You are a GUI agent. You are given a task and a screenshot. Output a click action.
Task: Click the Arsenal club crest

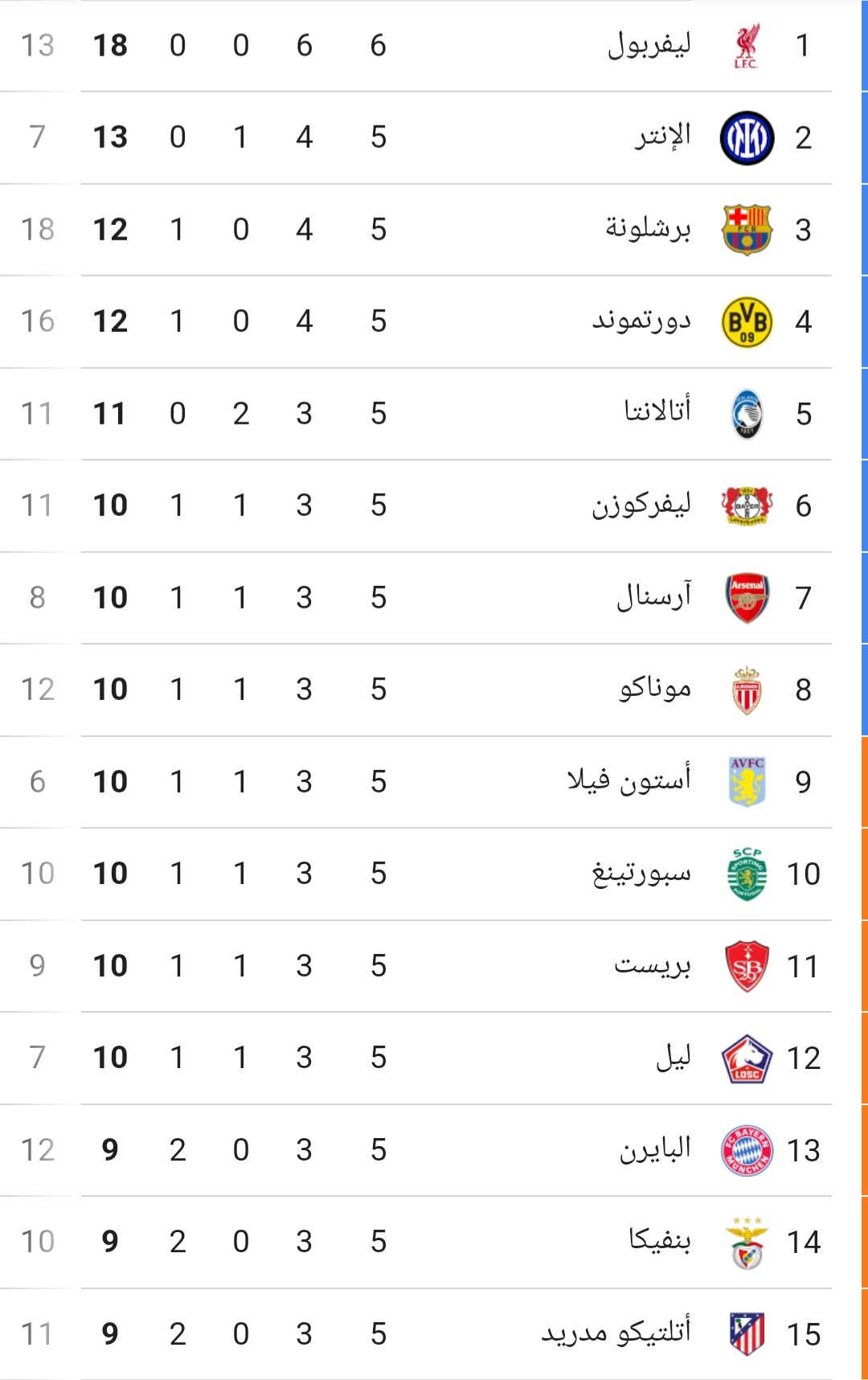(747, 598)
